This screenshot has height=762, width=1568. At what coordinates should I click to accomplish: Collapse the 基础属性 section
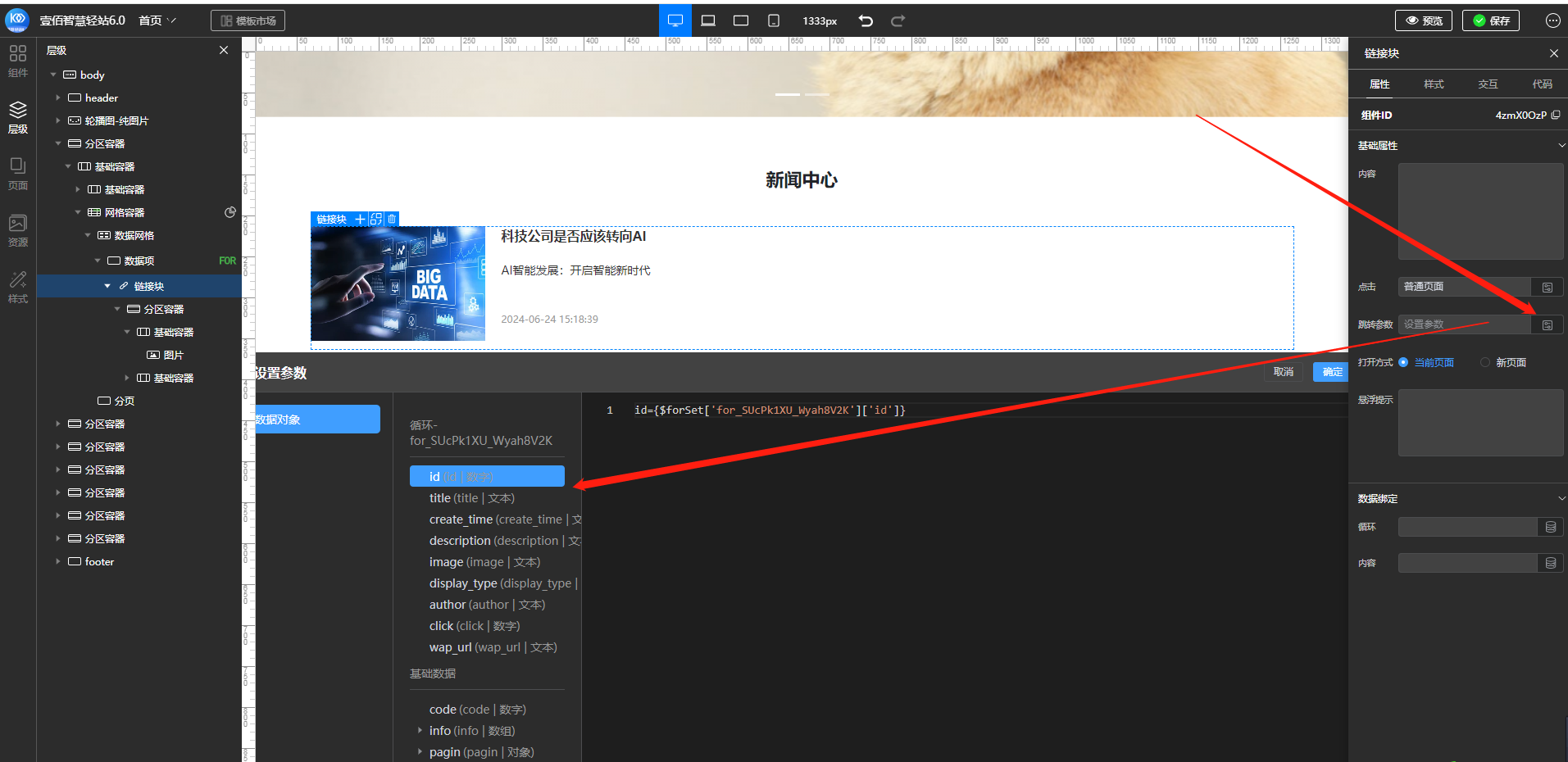pyautogui.click(x=1561, y=145)
